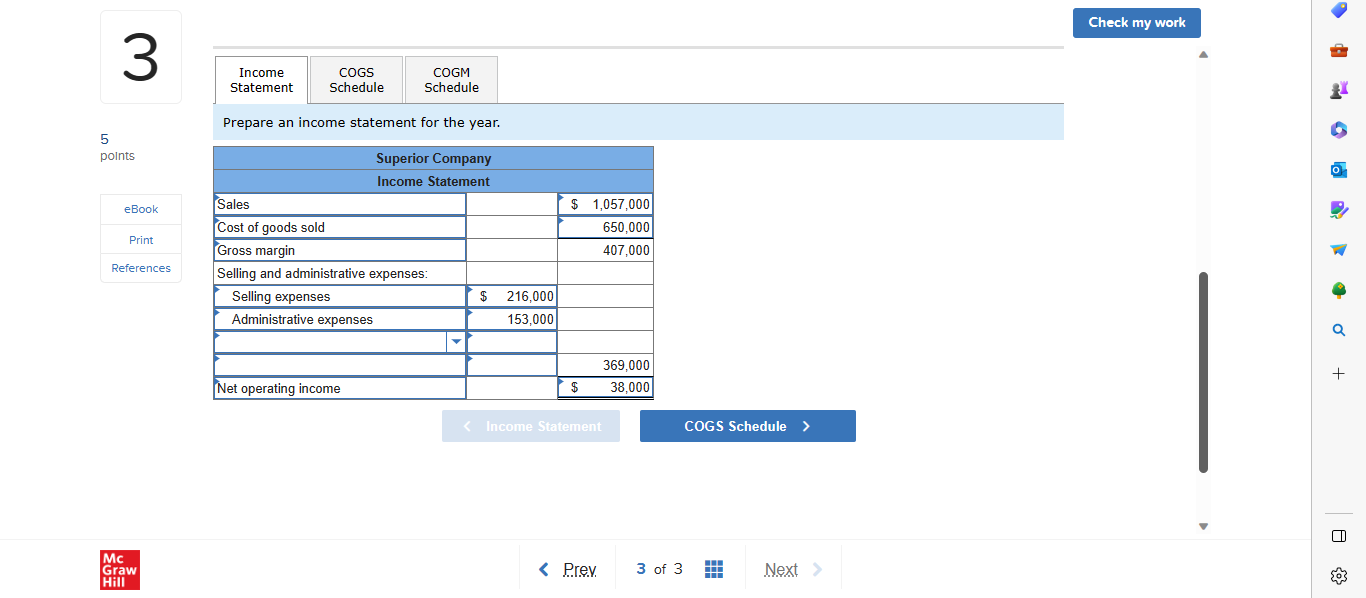The image size is (1366, 598).
Task: Open the search icon in the sidebar
Action: point(1338,329)
